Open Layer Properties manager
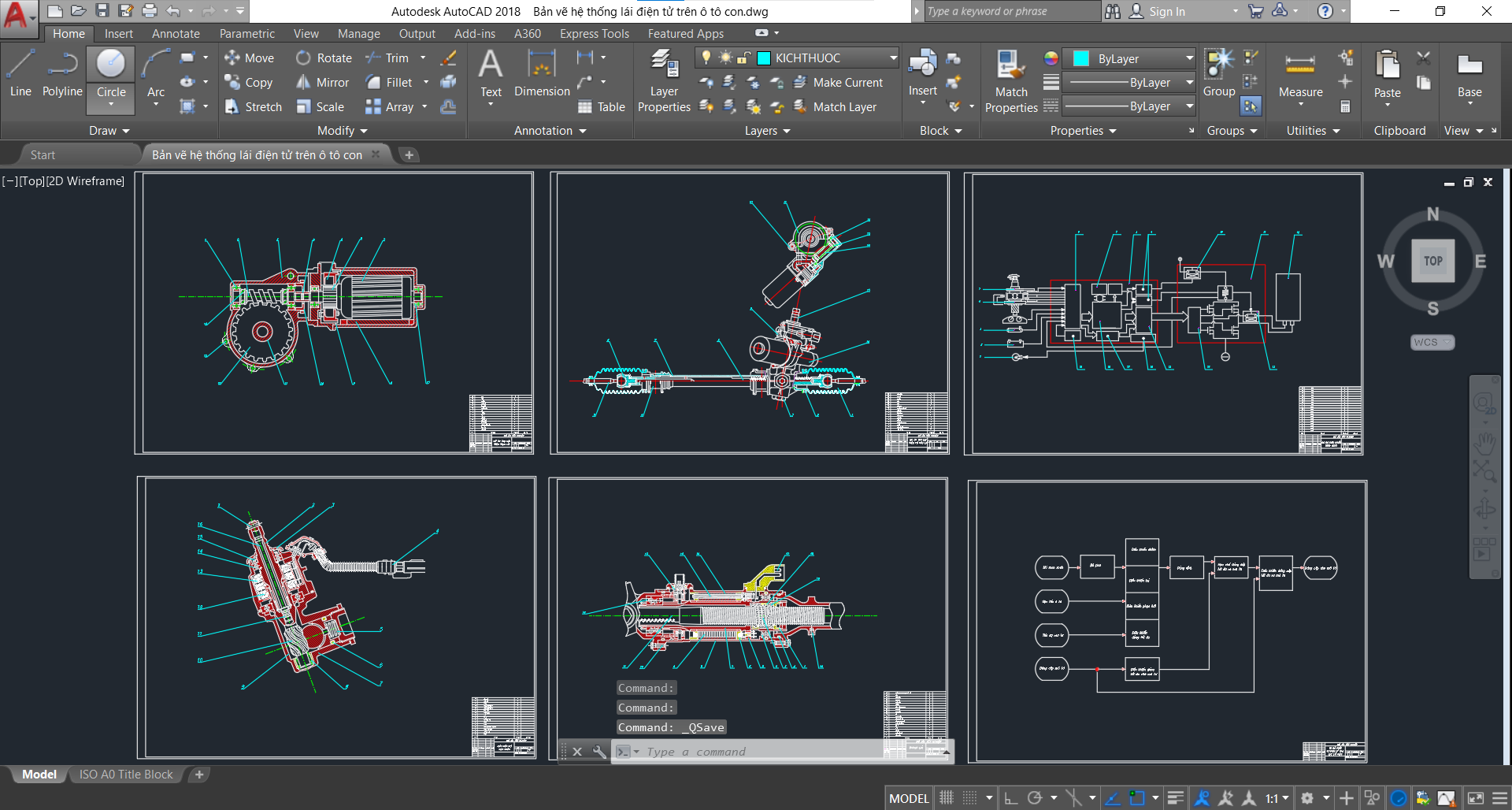 pyautogui.click(x=664, y=80)
